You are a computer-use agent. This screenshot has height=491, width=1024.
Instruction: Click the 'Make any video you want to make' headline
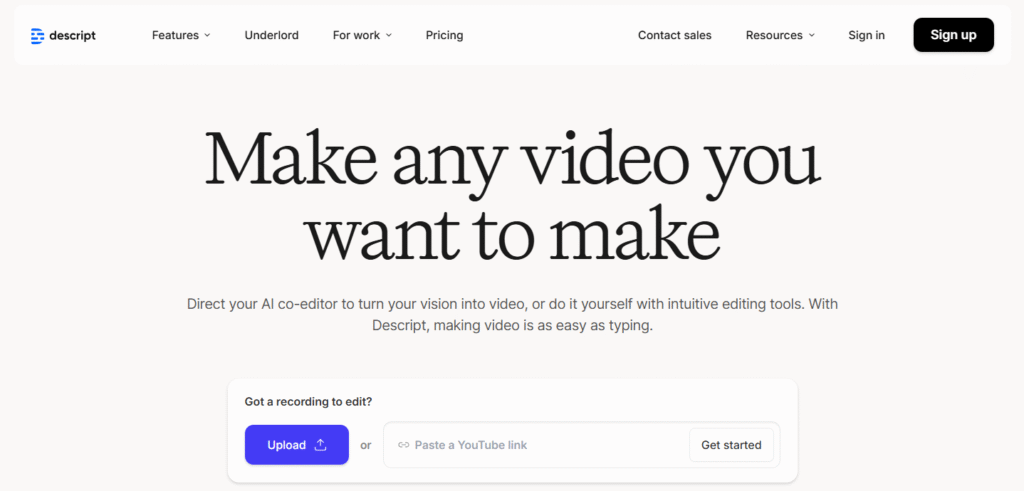pos(513,197)
